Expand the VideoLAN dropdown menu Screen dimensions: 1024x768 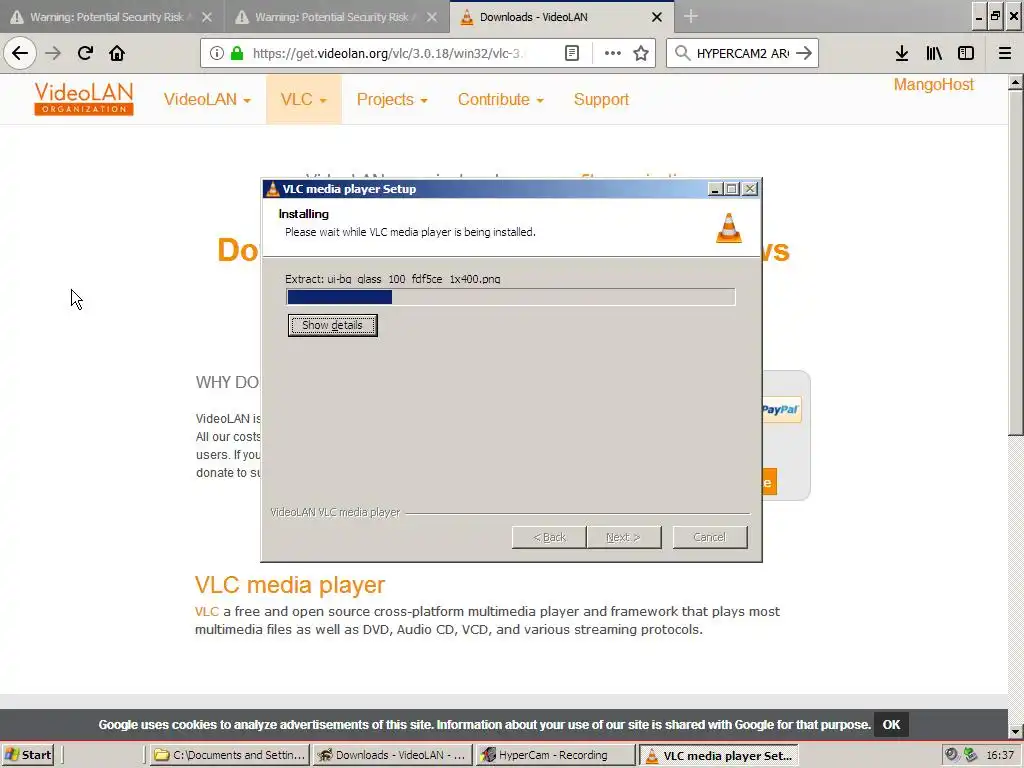pos(207,99)
